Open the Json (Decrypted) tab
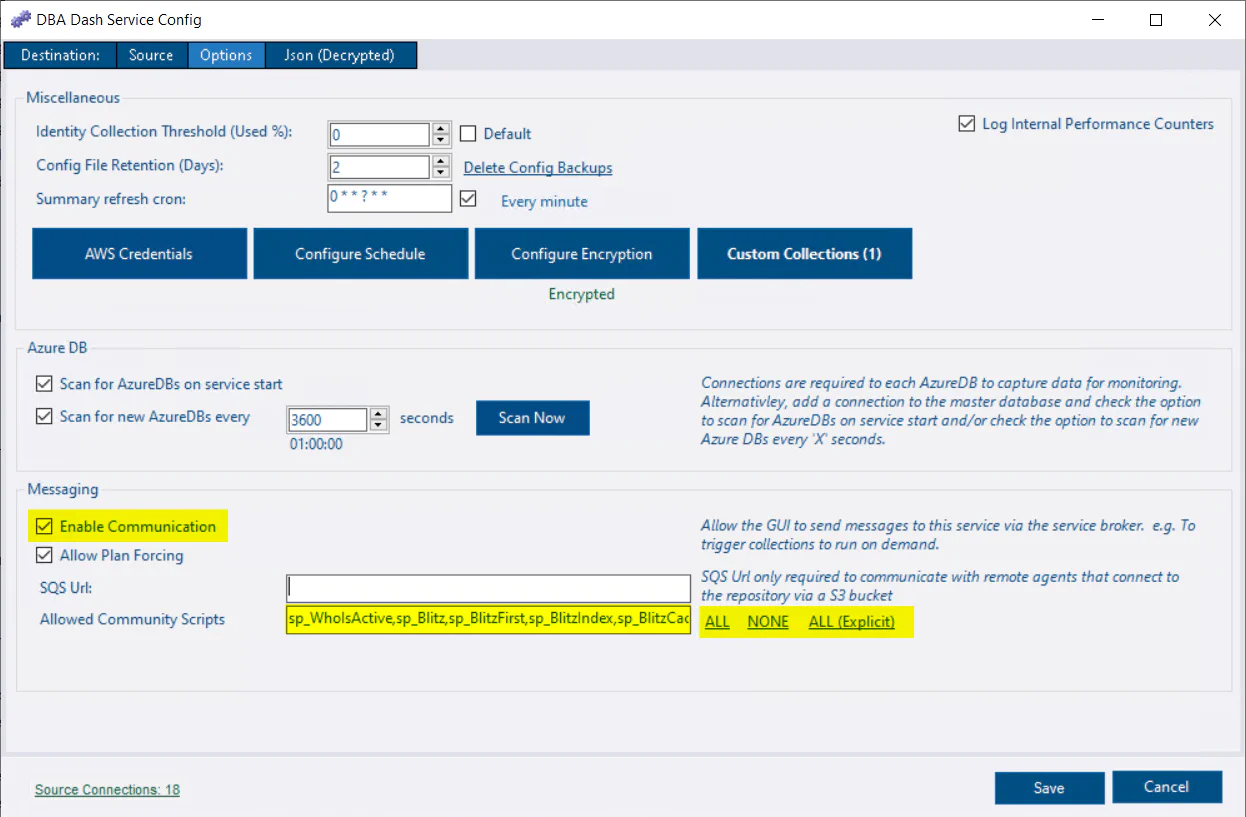The width and height of the screenshot is (1246, 817). pos(340,55)
